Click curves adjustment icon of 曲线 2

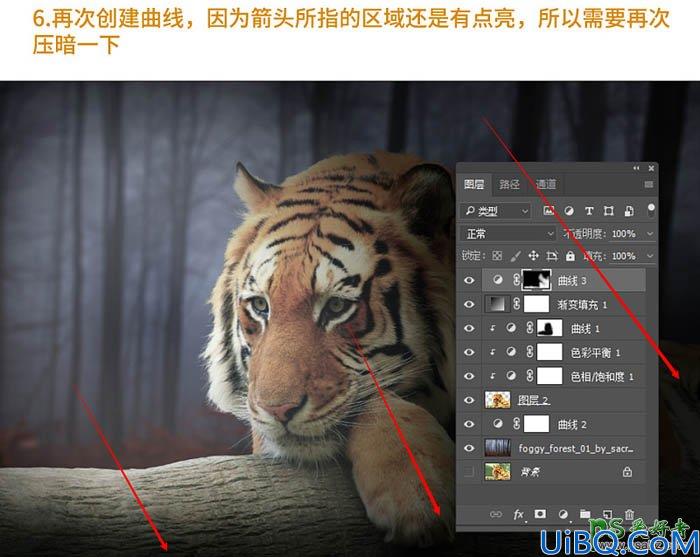(x=497, y=424)
